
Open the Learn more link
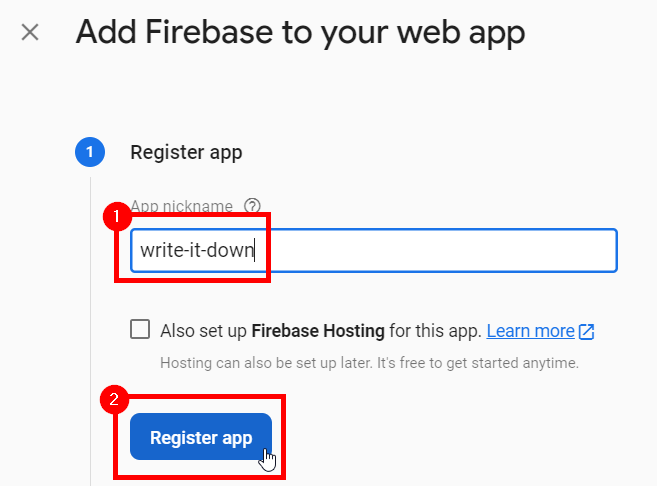pyautogui.click(x=530, y=331)
